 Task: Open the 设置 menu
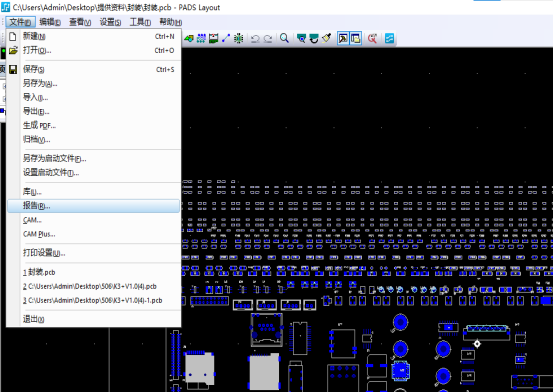pos(110,22)
